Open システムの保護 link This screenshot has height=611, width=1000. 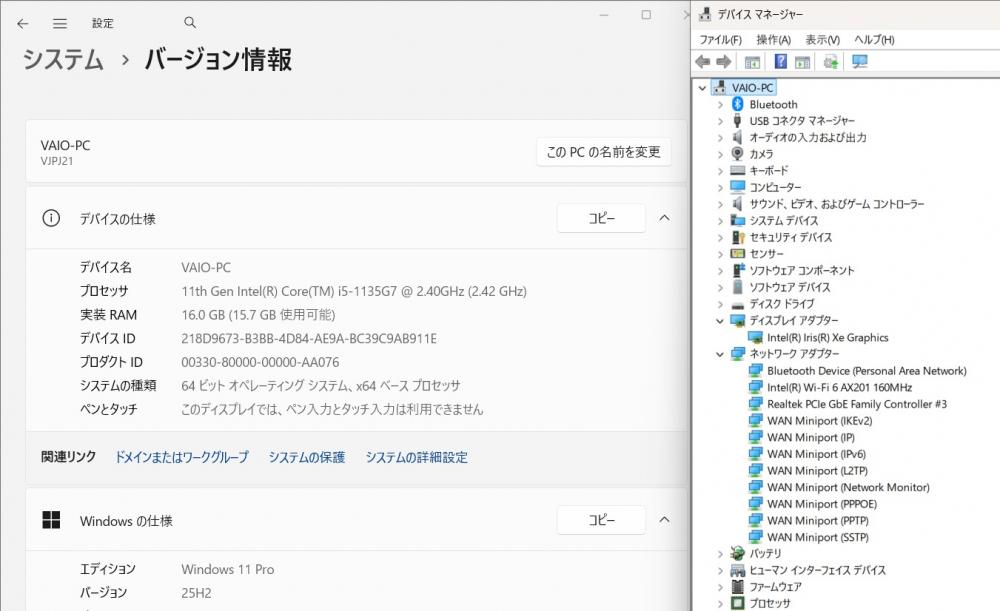pos(306,457)
